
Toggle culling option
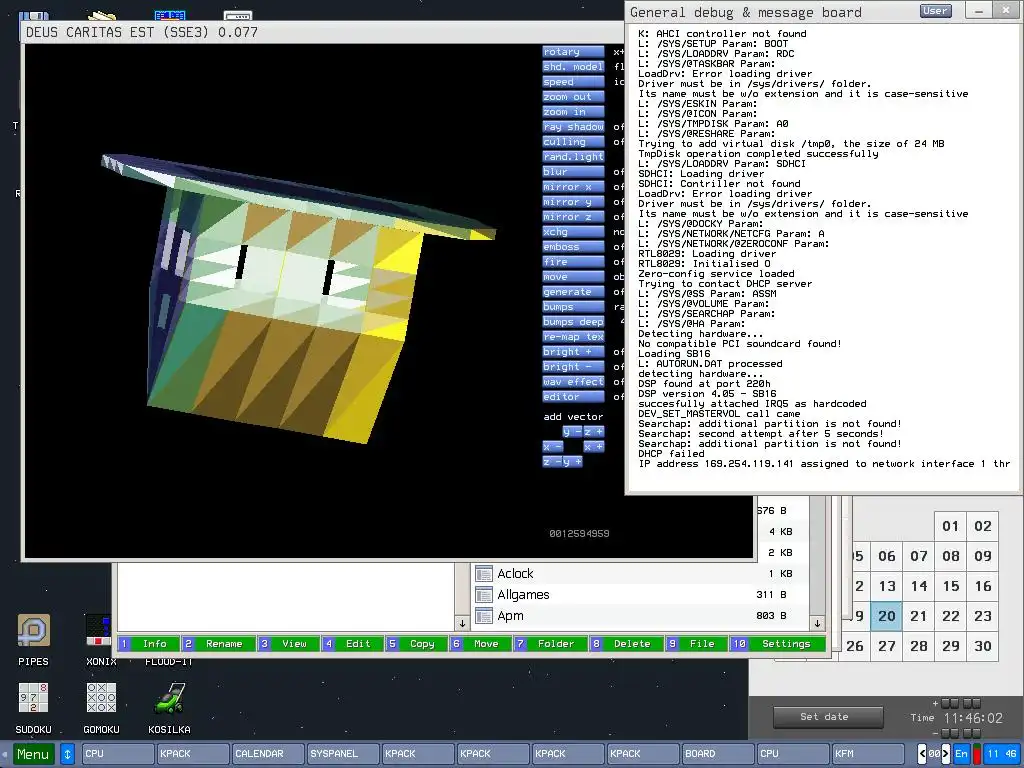click(573, 142)
